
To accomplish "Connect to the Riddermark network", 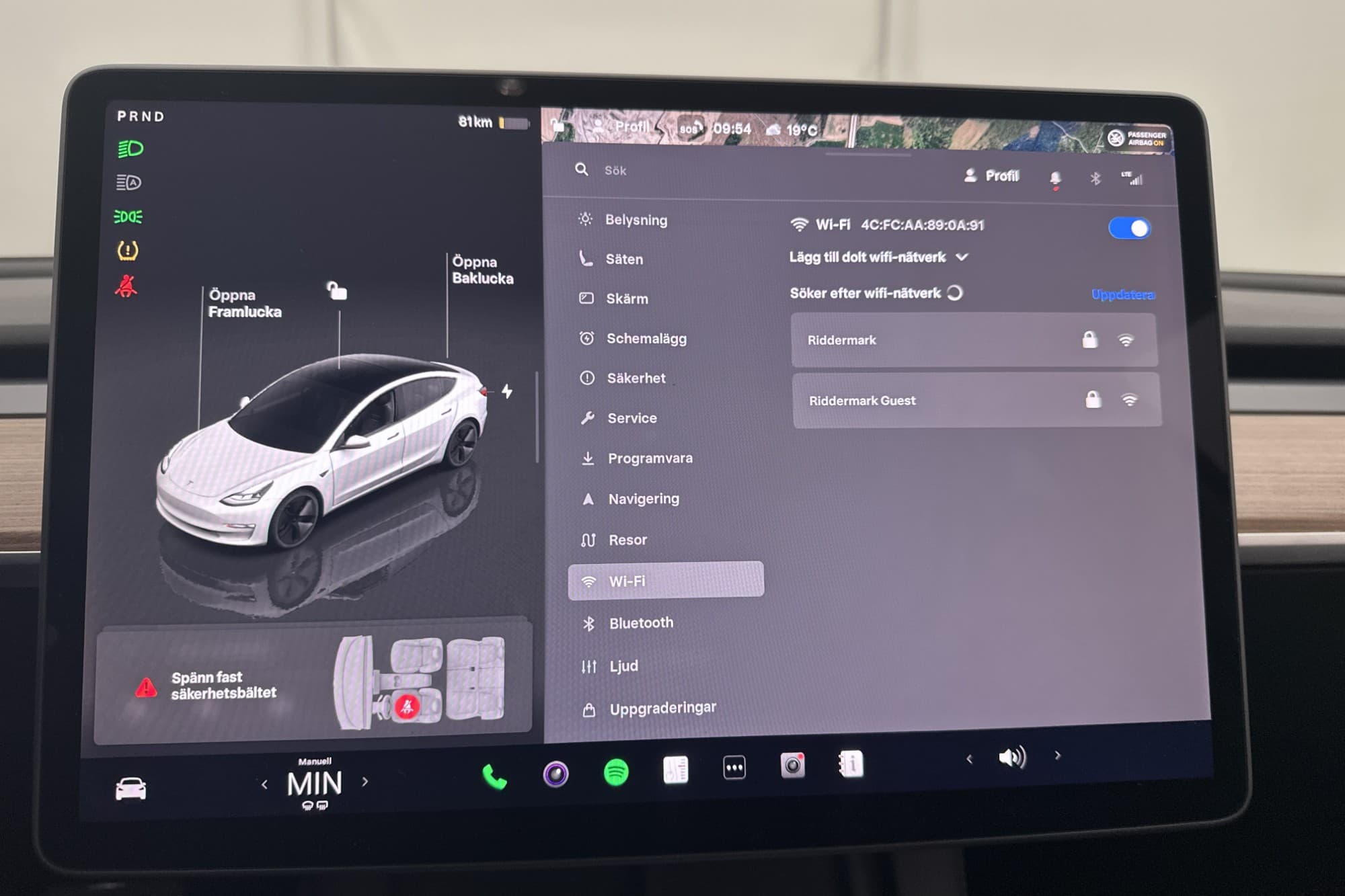I will coord(974,340).
